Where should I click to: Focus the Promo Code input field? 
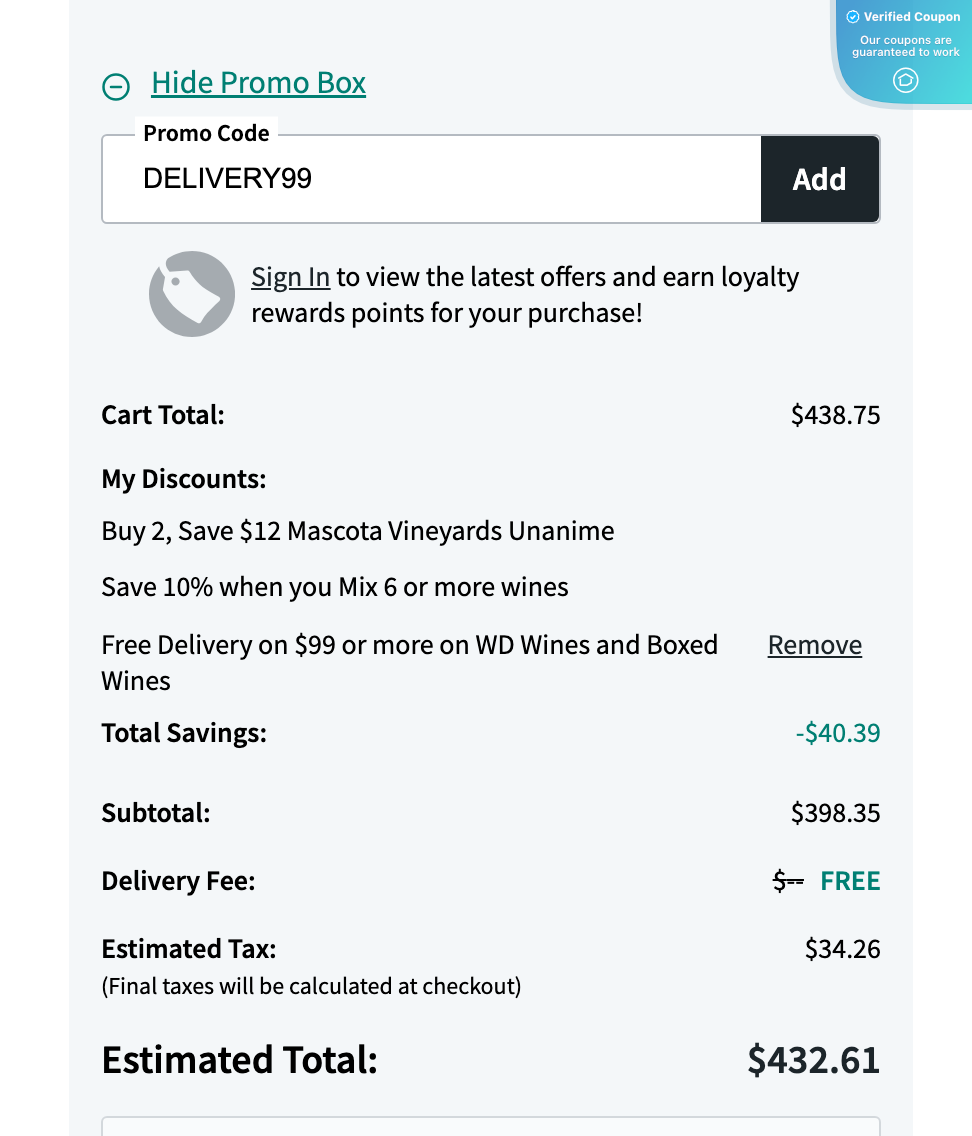pyautogui.click(x=430, y=179)
